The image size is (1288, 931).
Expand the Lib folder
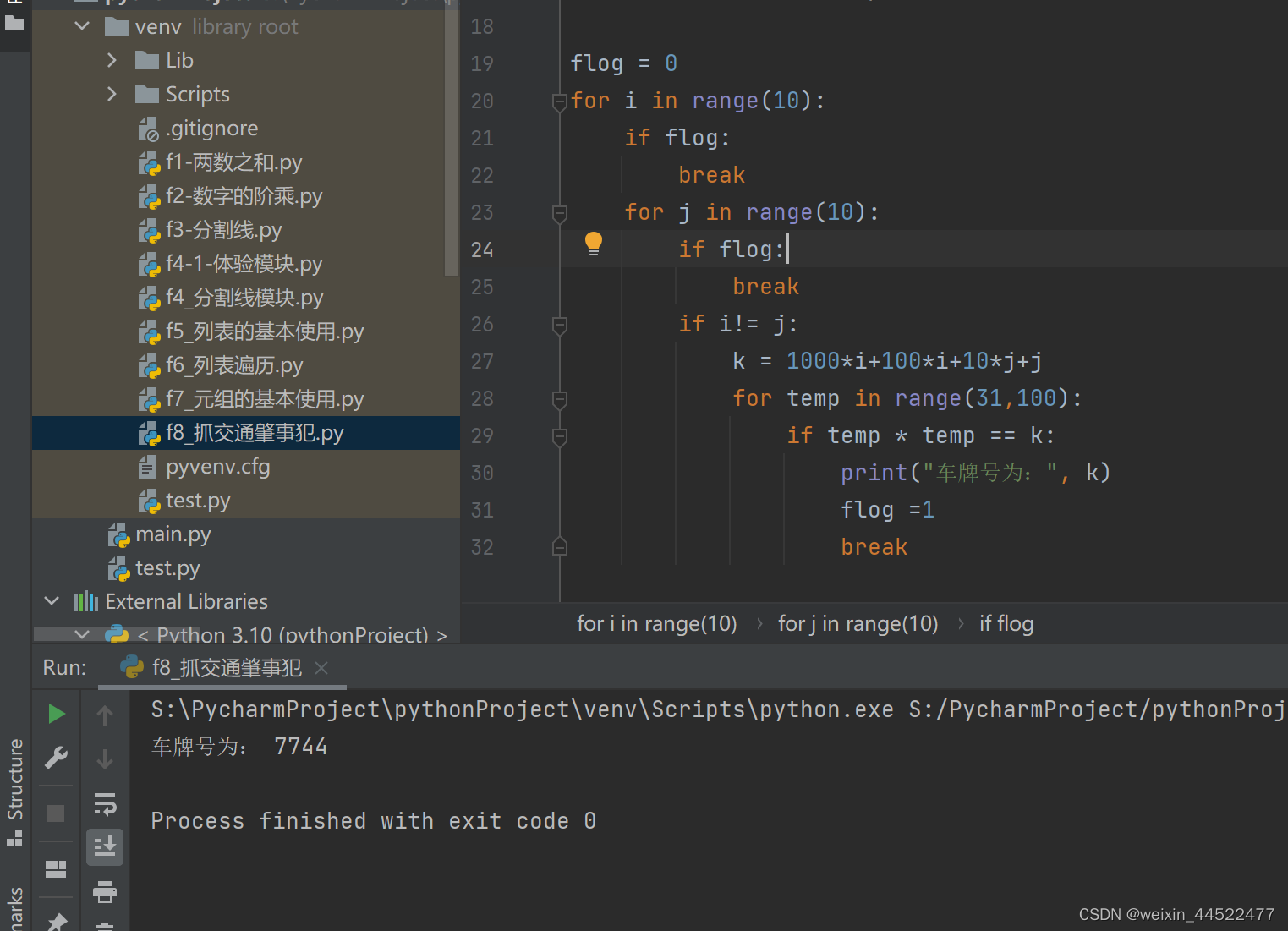112,60
